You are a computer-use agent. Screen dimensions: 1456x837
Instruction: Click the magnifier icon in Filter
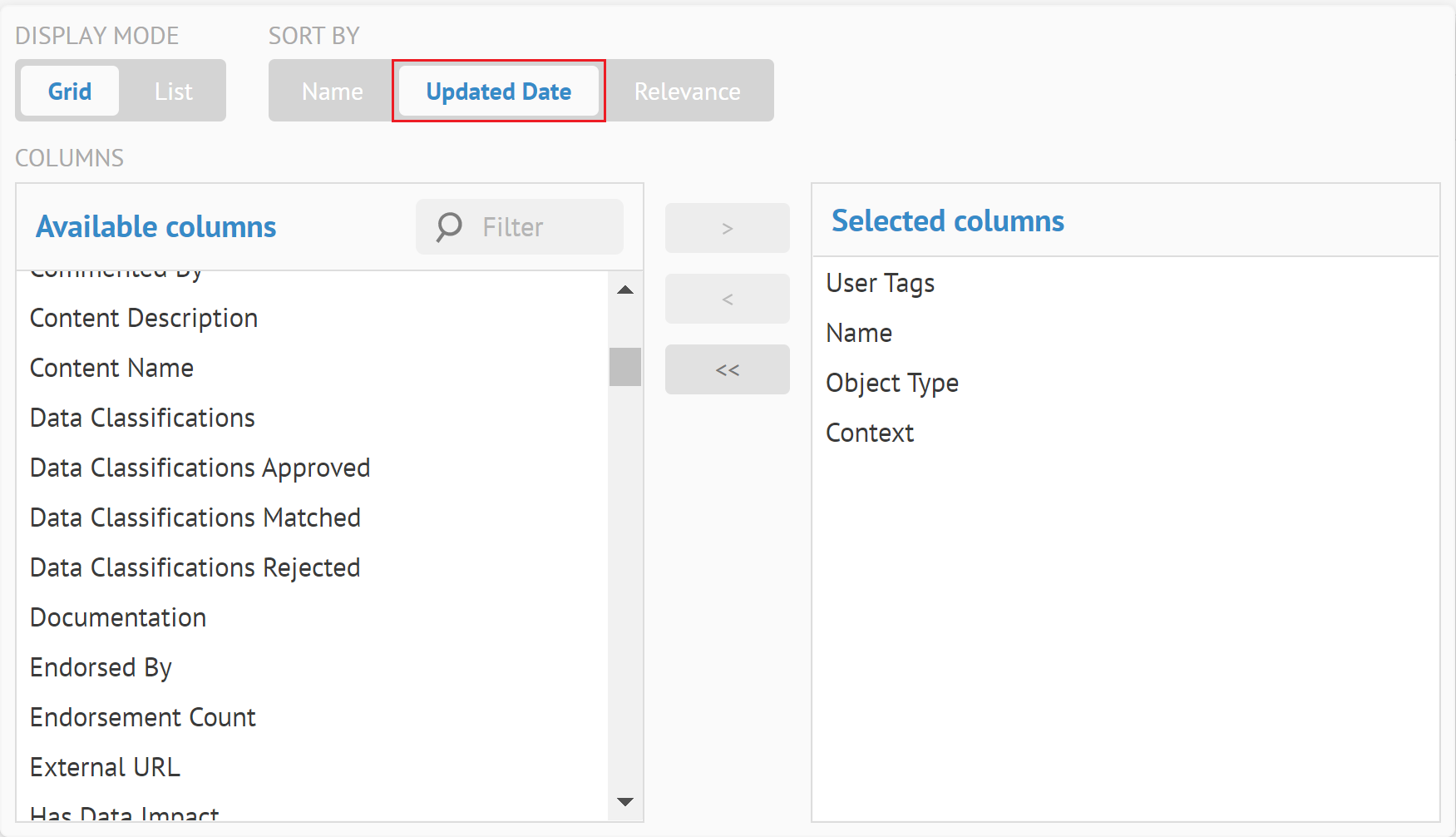(449, 227)
